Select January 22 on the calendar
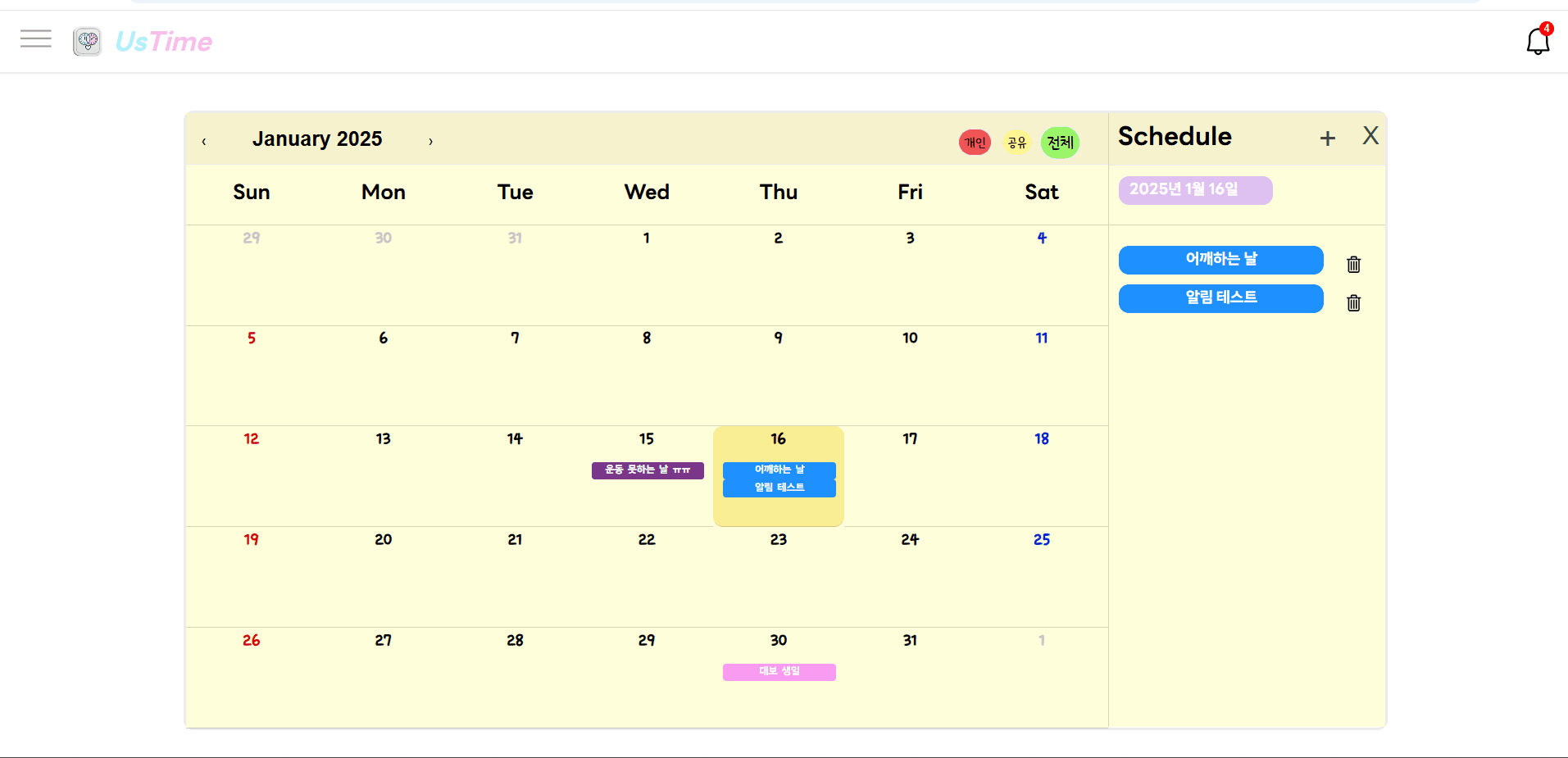The width and height of the screenshot is (1568, 758). click(647, 574)
